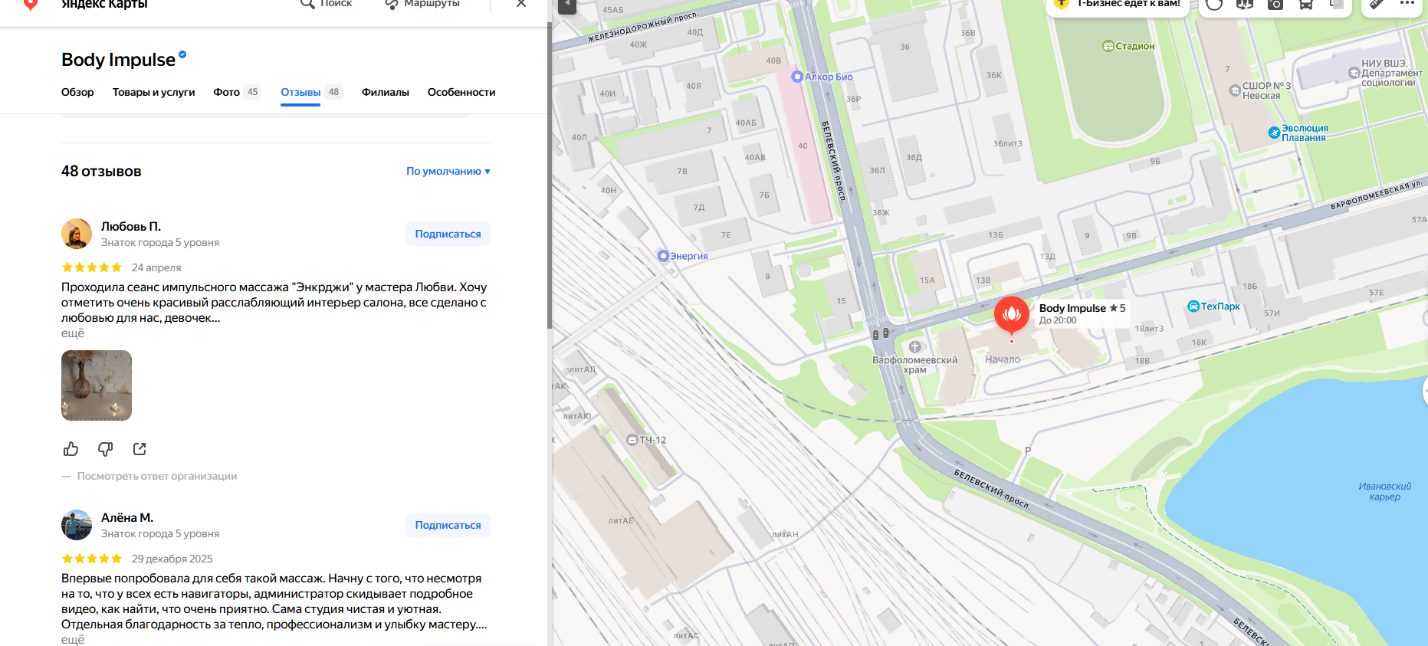Like Любовь П. review with thumbs up
Screen dimensions: 1428x646
click(x=71, y=449)
